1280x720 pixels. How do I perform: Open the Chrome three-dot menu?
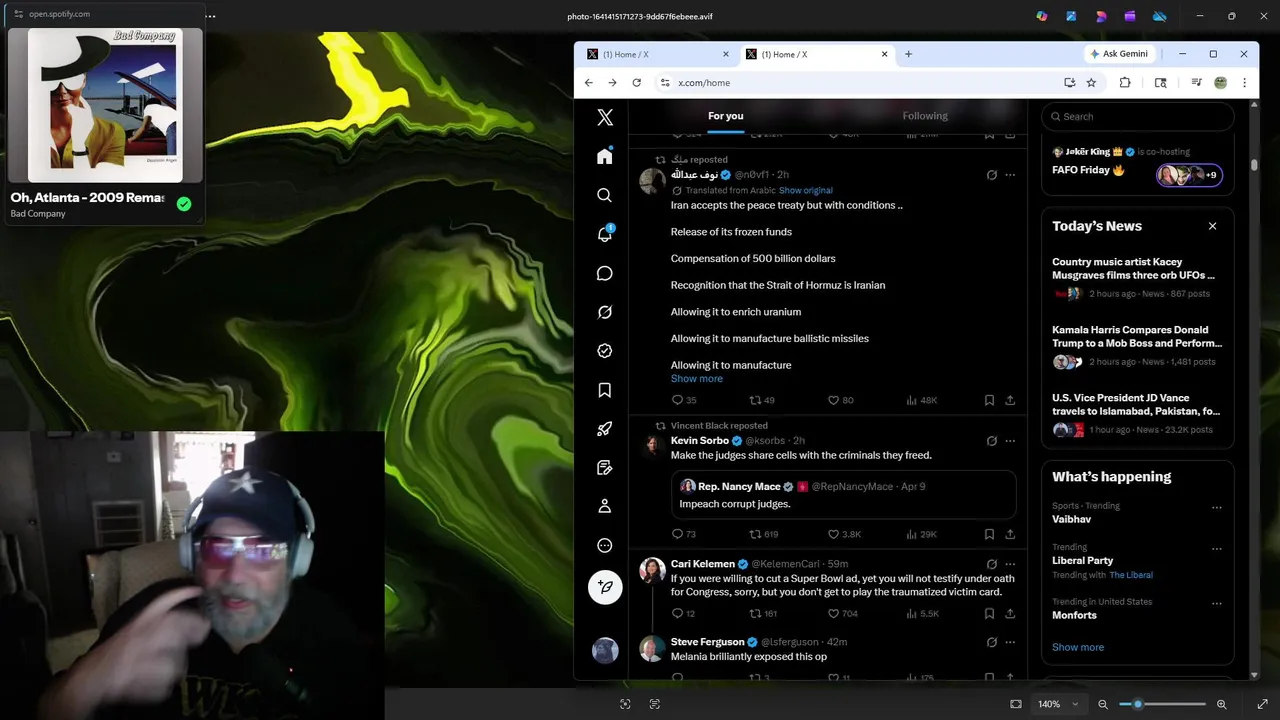pyautogui.click(x=1244, y=83)
